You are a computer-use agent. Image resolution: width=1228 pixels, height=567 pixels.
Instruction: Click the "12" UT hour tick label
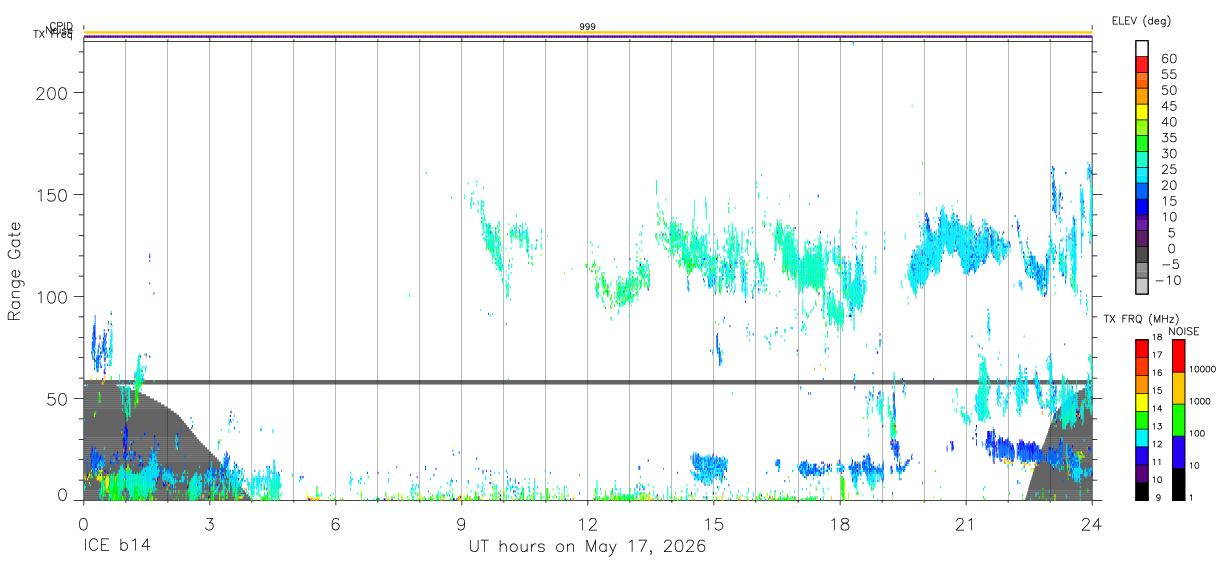pos(588,524)
